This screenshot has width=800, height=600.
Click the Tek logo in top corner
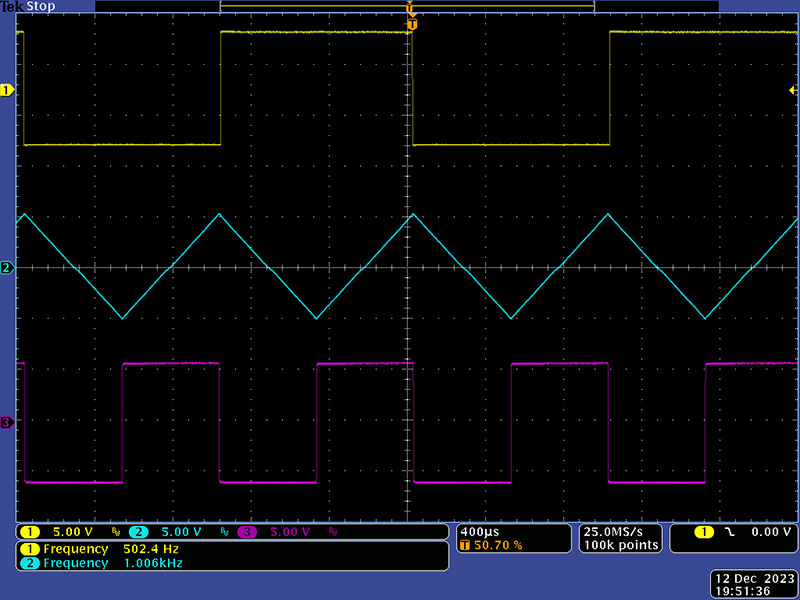pos(13,7)
